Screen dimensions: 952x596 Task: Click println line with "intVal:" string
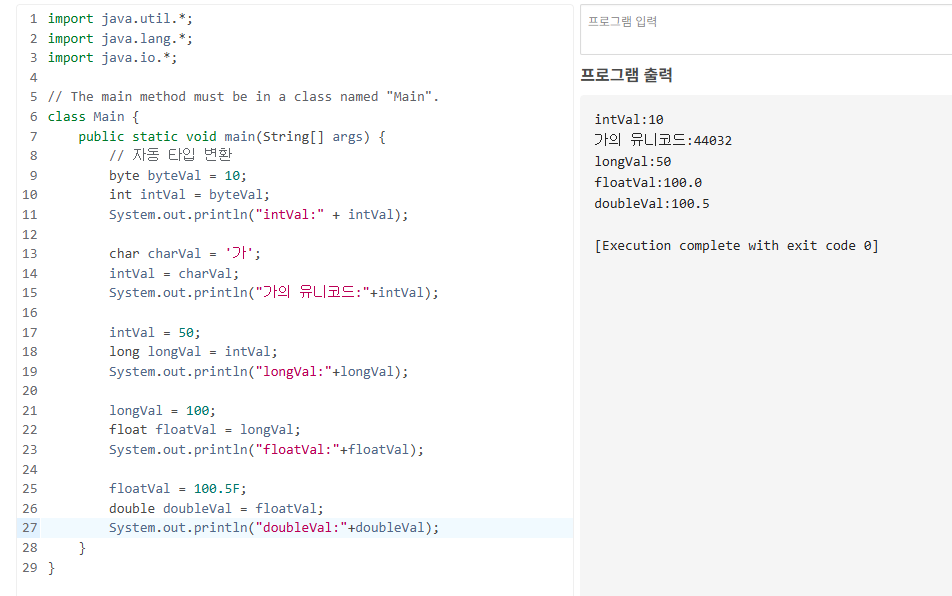[x=259, y=215]
